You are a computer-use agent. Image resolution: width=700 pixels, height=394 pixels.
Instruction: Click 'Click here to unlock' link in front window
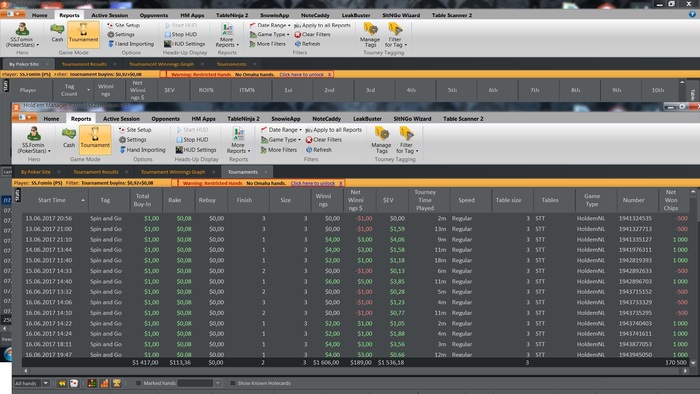pyautogui.click(x=312, y=183)
